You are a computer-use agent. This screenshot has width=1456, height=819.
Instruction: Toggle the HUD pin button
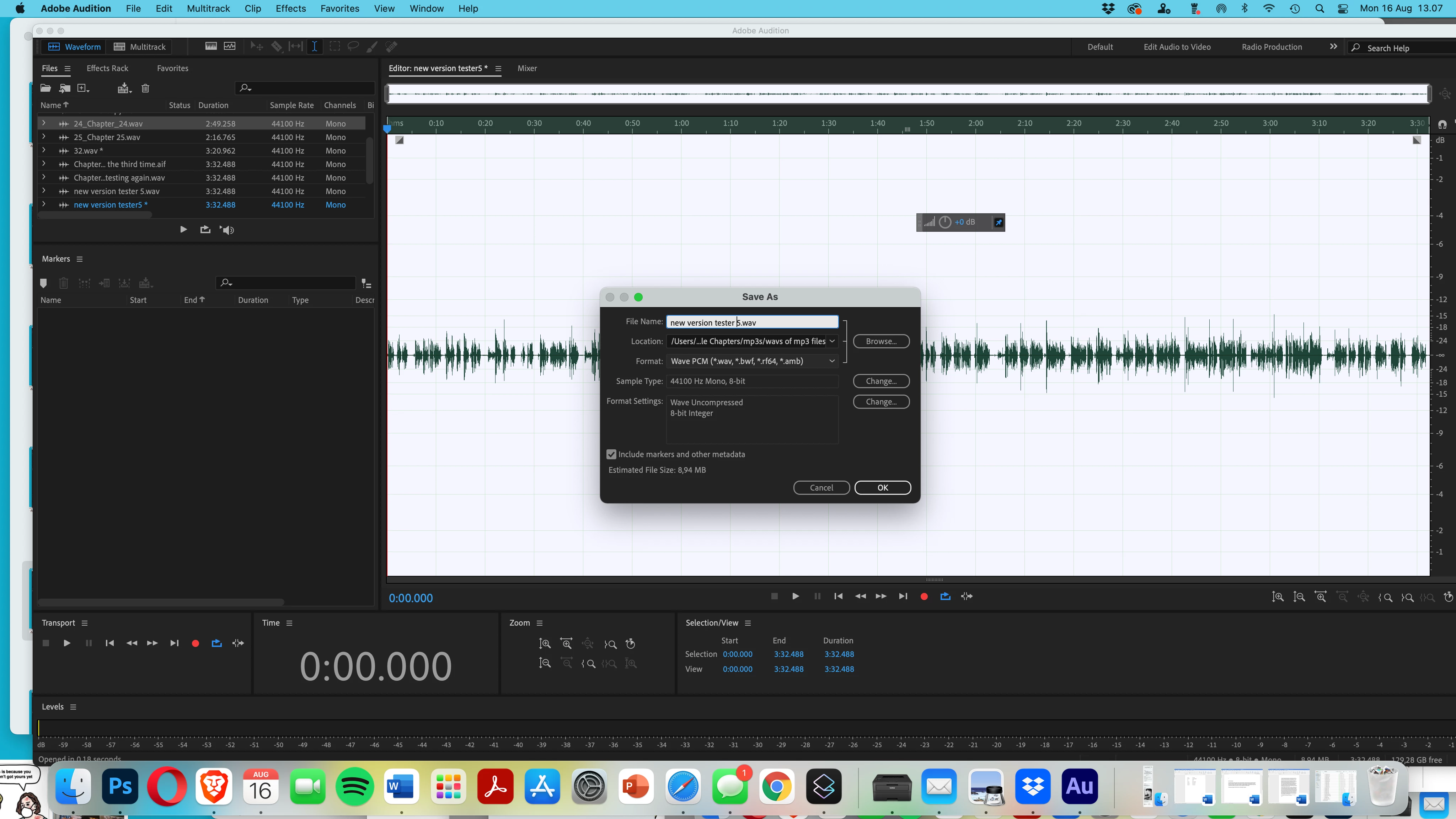(x=998, y=222)
